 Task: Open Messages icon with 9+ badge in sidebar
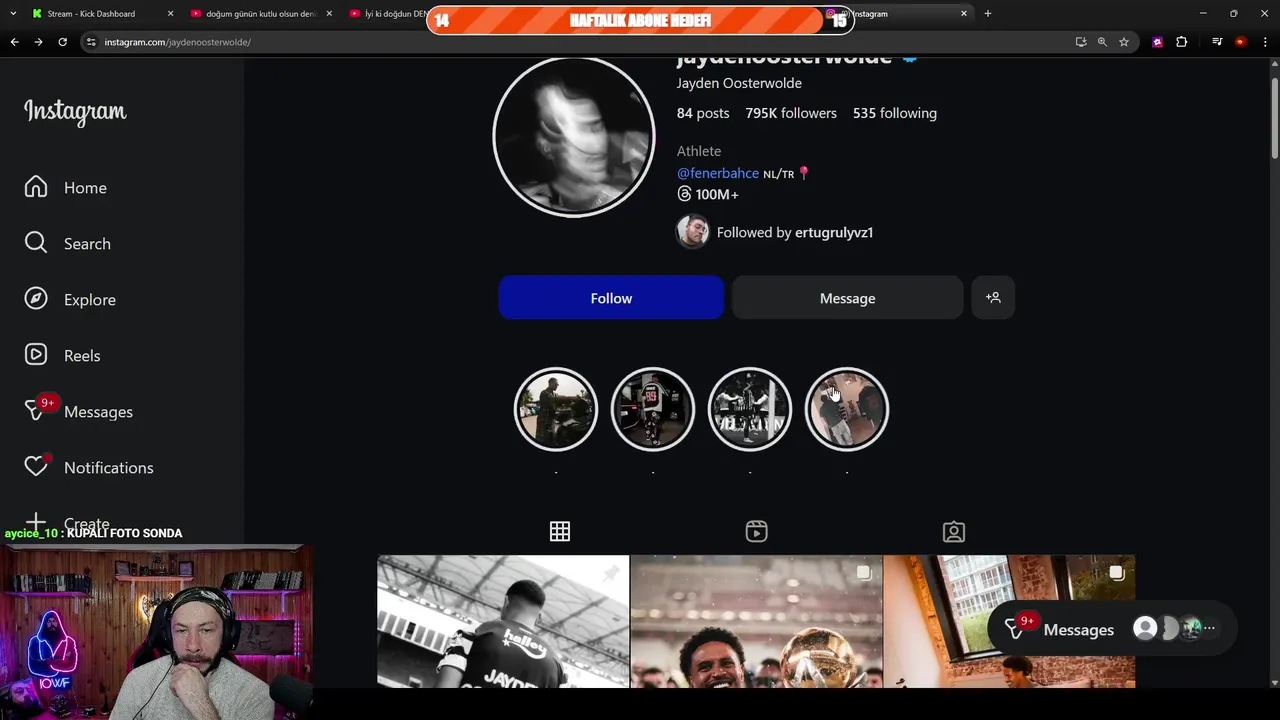[37, 411]
